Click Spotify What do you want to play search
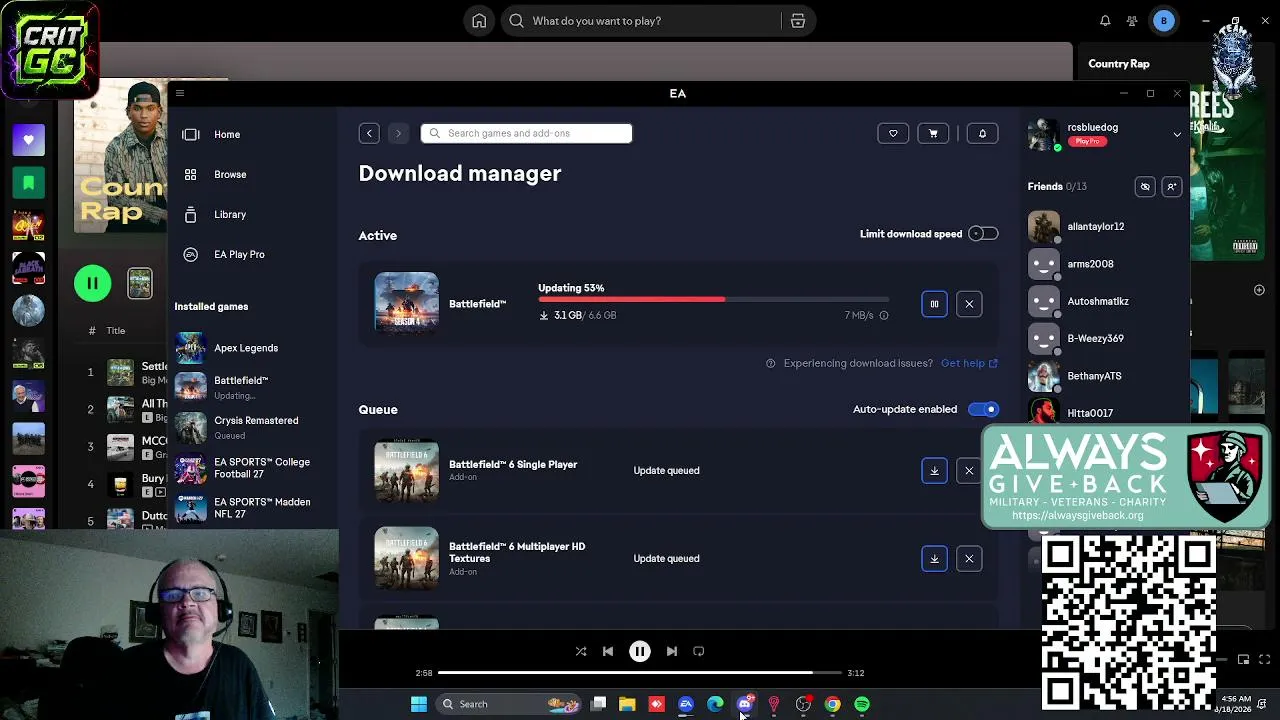Viewport: 1280px width, 720px height. coord(640,21)
